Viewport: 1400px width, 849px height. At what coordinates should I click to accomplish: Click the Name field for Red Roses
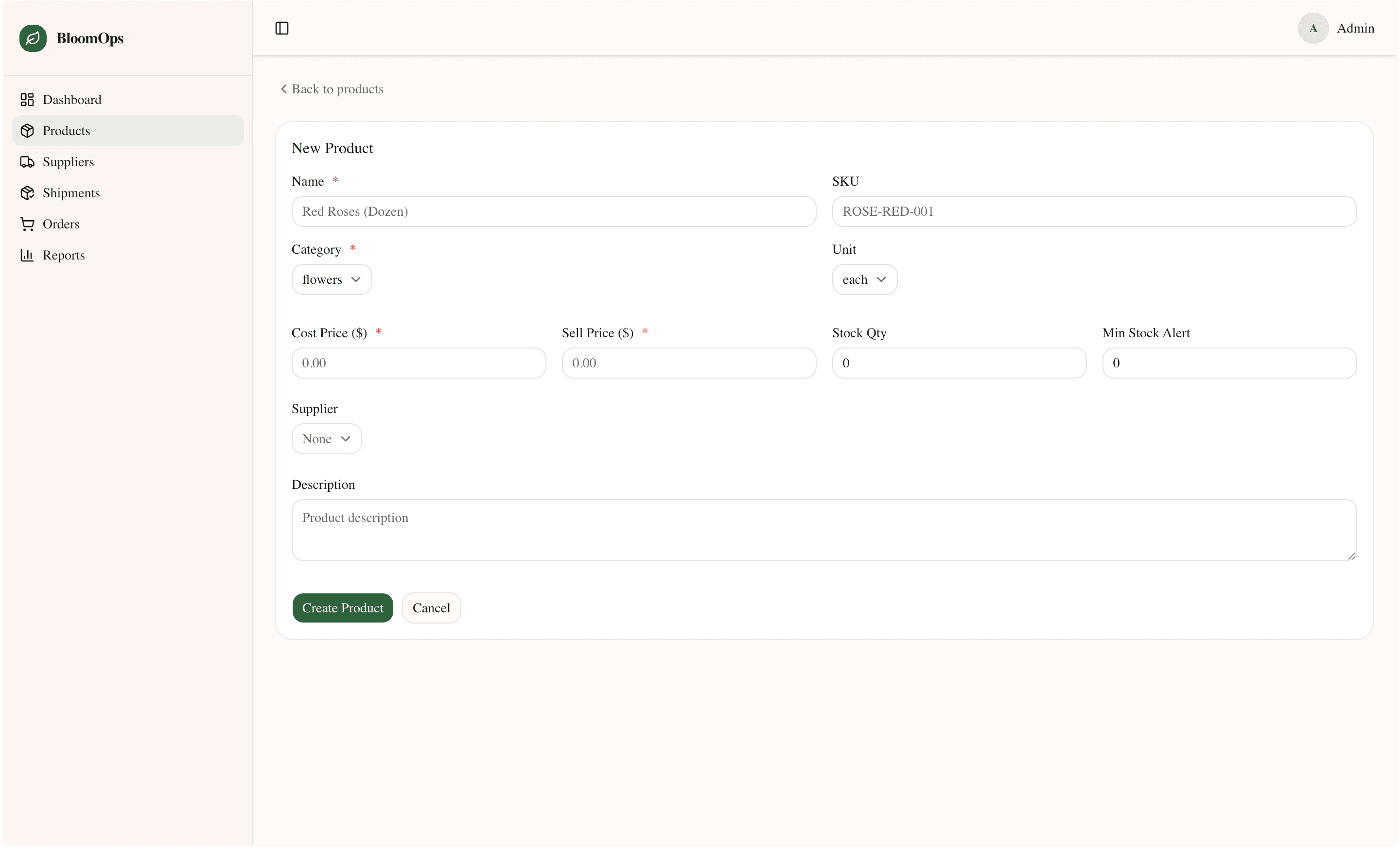[553, 211]
